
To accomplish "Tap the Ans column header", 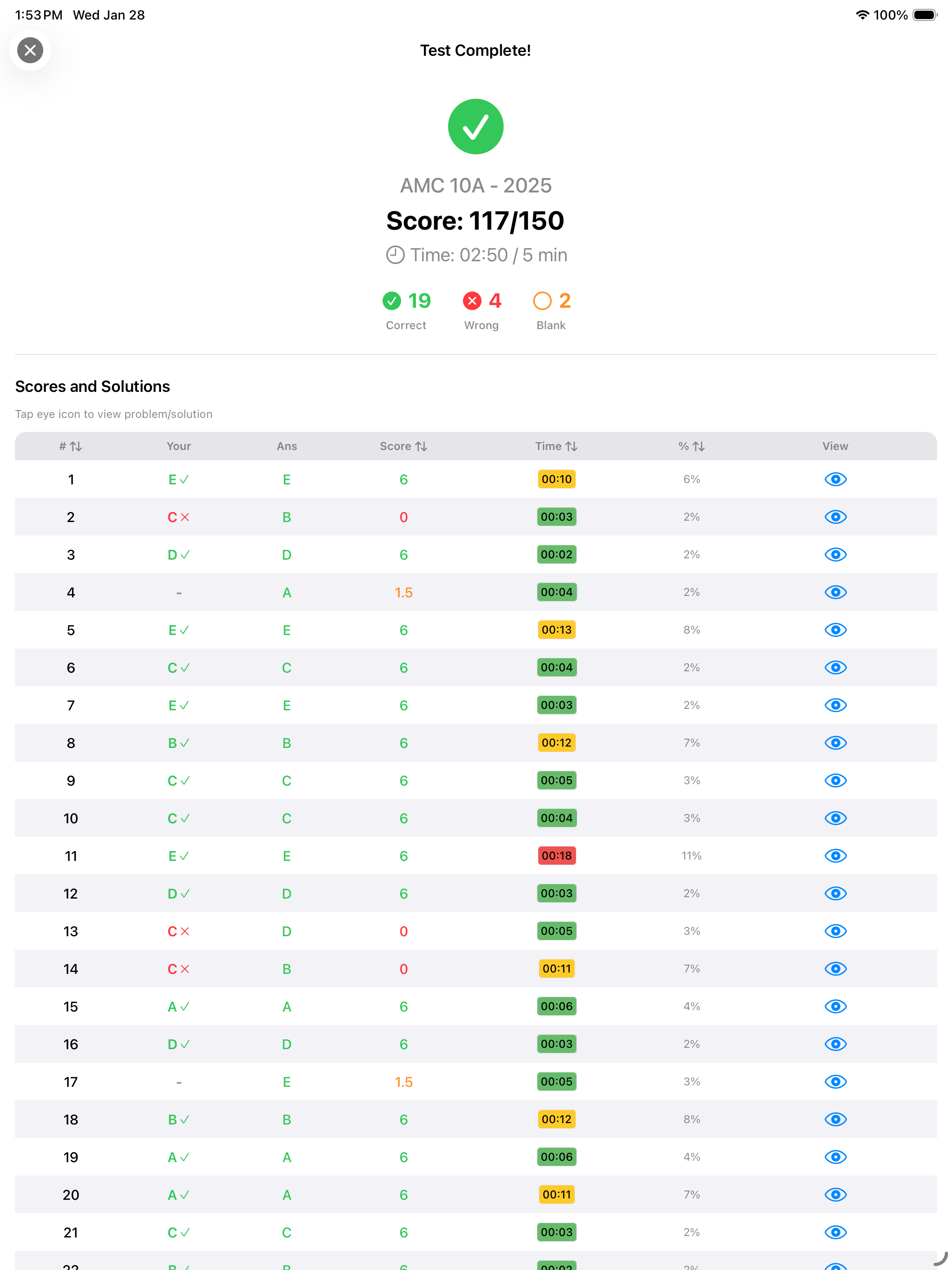I will (x=286, y=447).
